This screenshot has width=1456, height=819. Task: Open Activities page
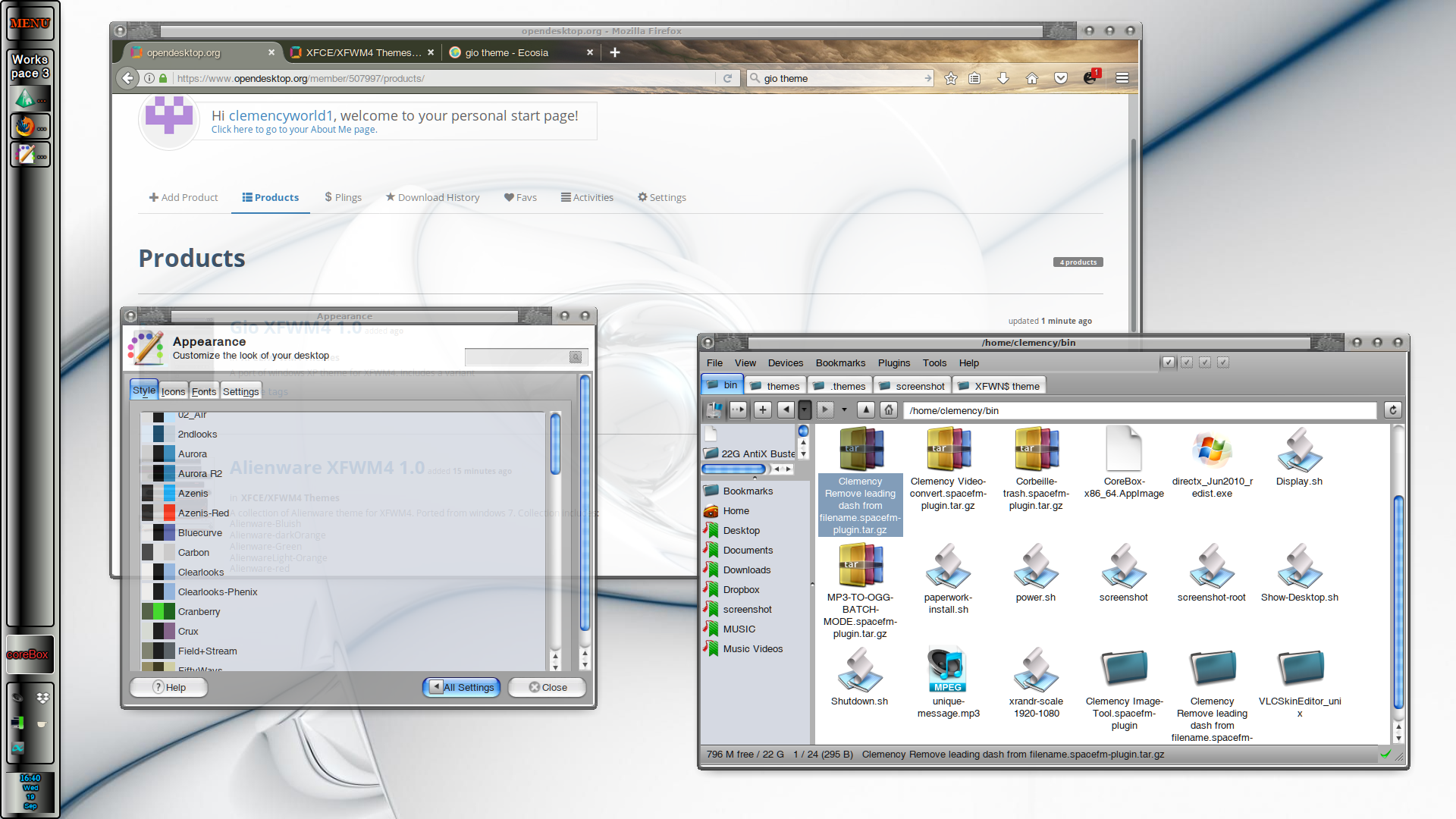[x=587, y=197]
